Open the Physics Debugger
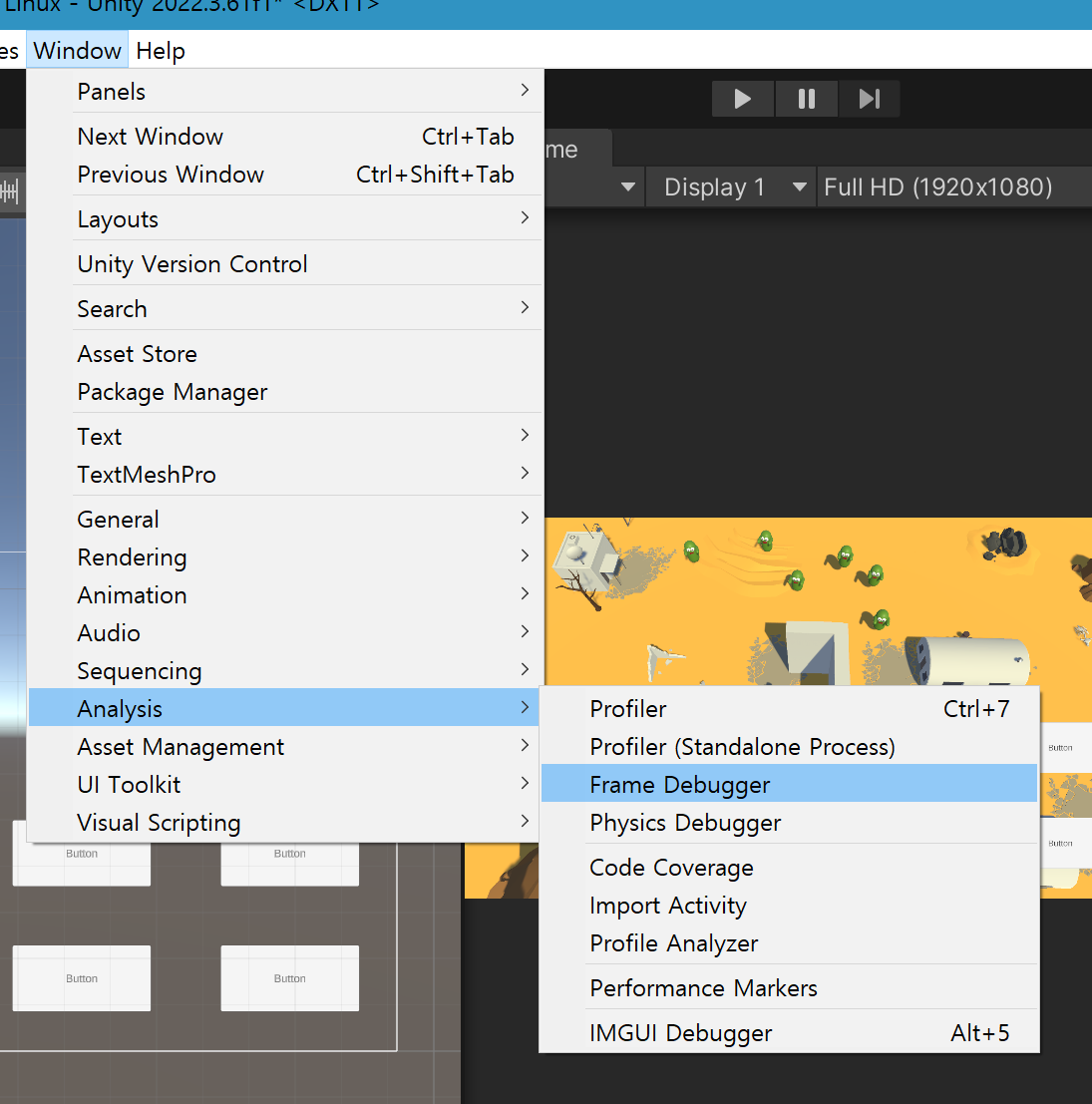1092x1104 pixels. coord(789,823)
